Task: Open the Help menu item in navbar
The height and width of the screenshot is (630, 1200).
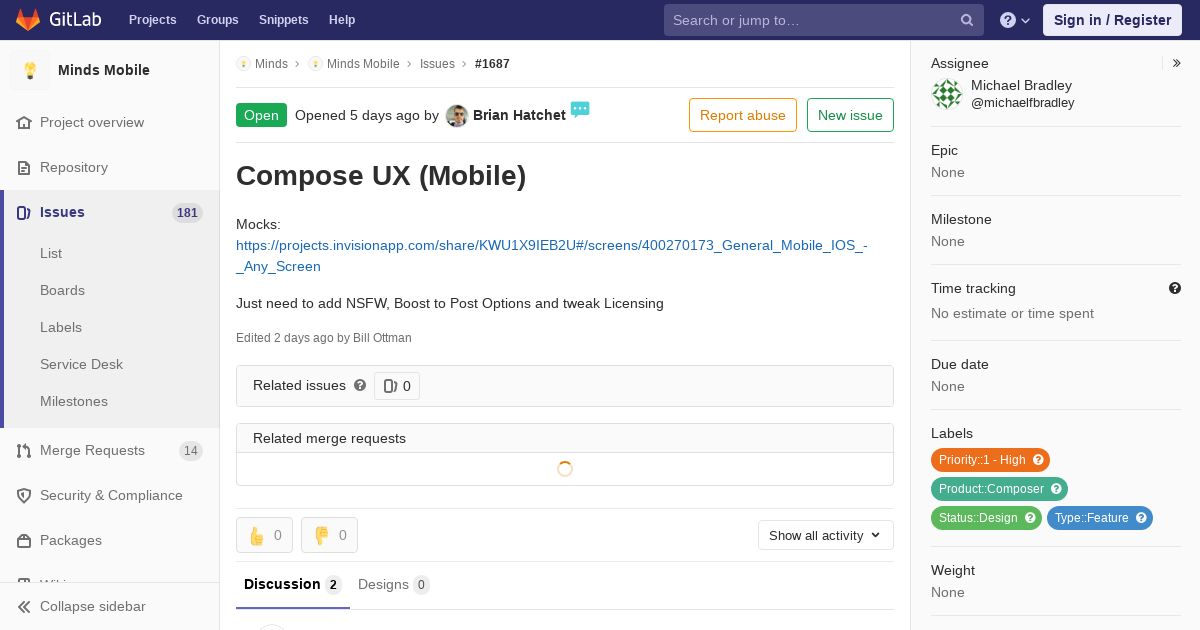Action: [342, 20]
